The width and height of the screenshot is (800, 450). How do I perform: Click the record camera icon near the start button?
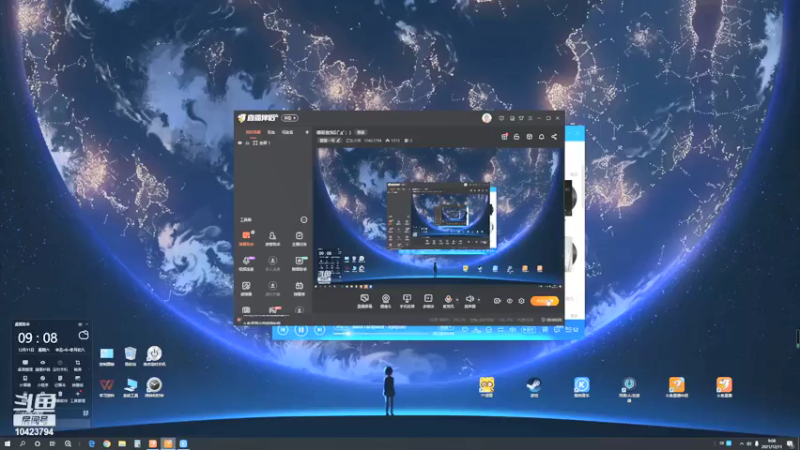(497, 301)
